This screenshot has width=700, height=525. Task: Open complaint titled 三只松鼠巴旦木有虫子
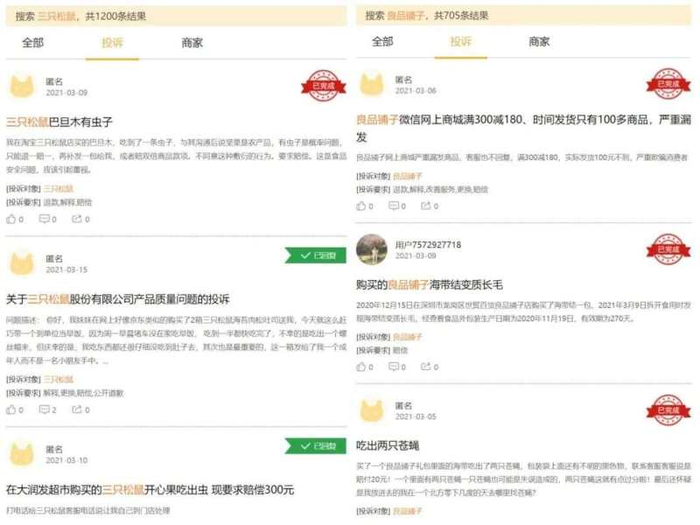pyautogui.click(x=59, y=122)
